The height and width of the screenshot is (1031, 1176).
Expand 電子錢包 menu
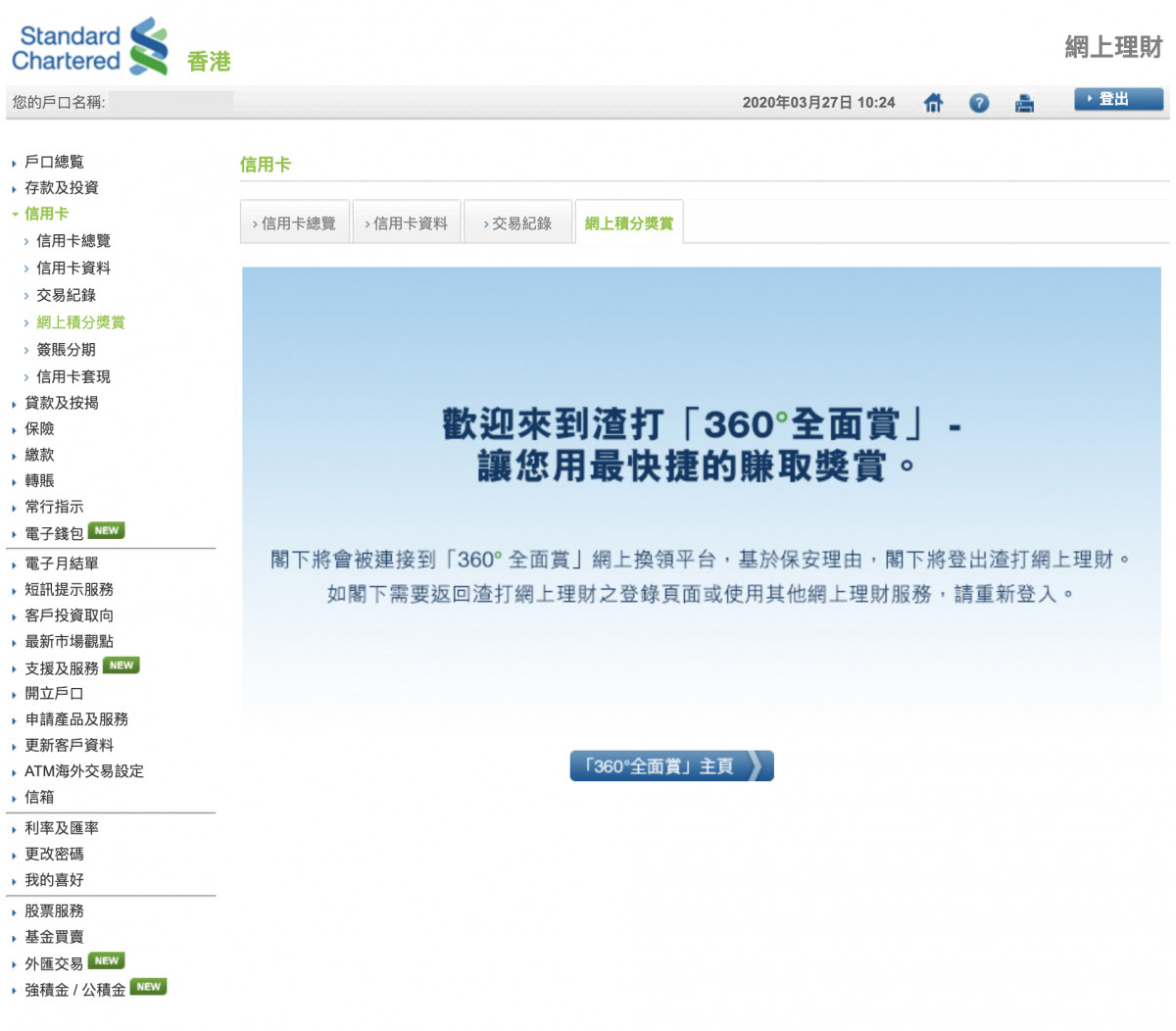[54, 533]
